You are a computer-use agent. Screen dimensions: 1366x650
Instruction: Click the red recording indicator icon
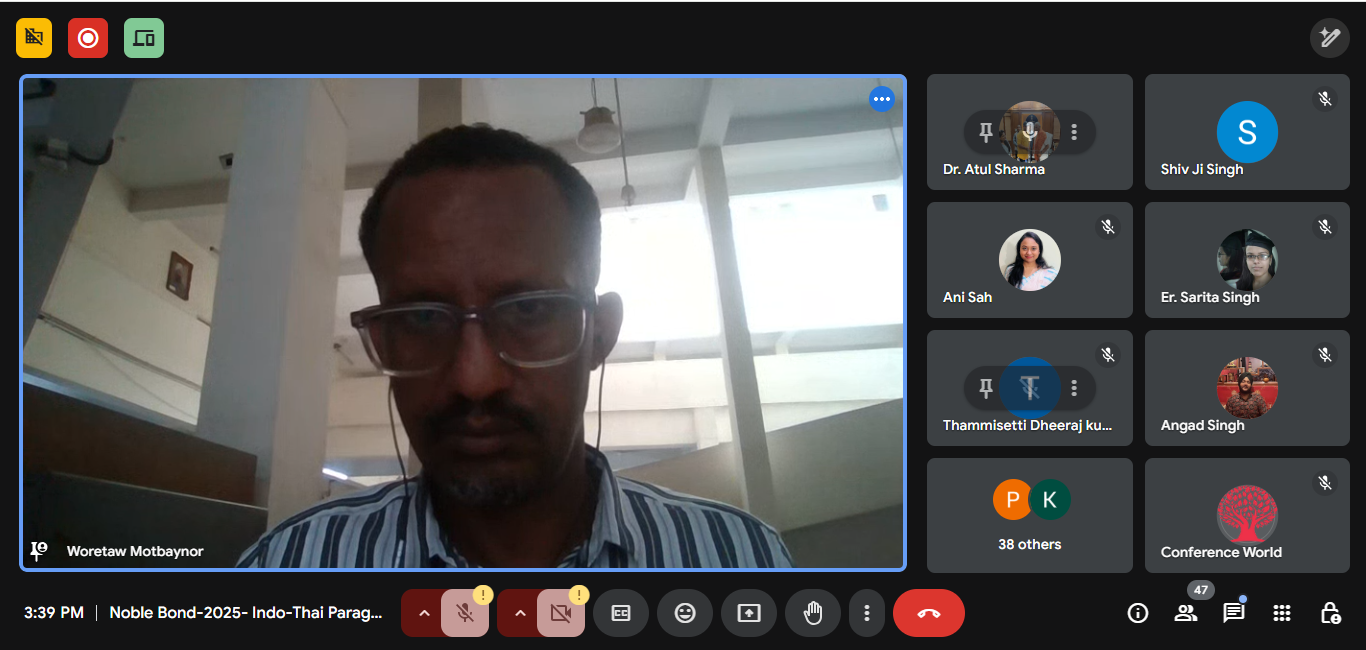click(x=88, y=38)
